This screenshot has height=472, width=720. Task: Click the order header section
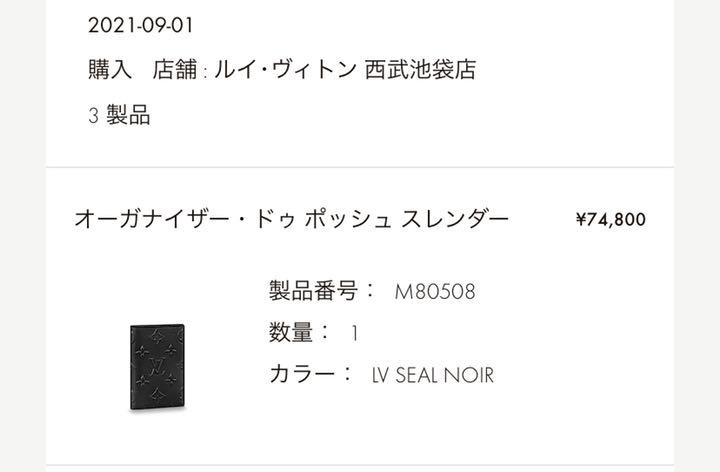360,83
